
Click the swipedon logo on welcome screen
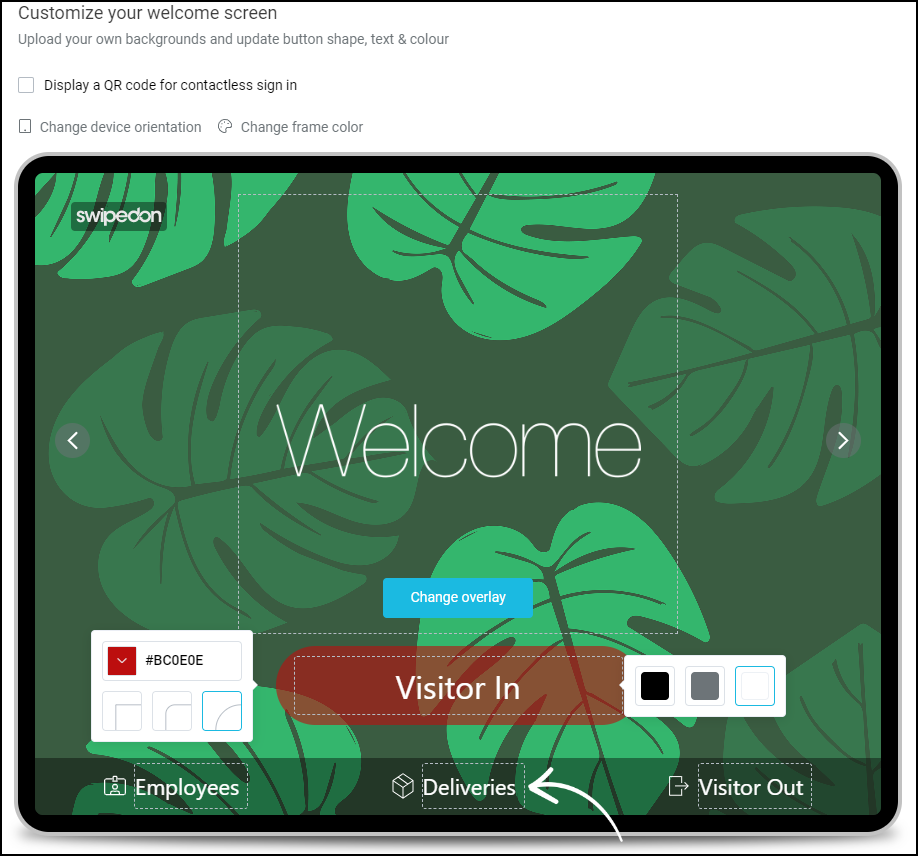click(x=119, y=216)
